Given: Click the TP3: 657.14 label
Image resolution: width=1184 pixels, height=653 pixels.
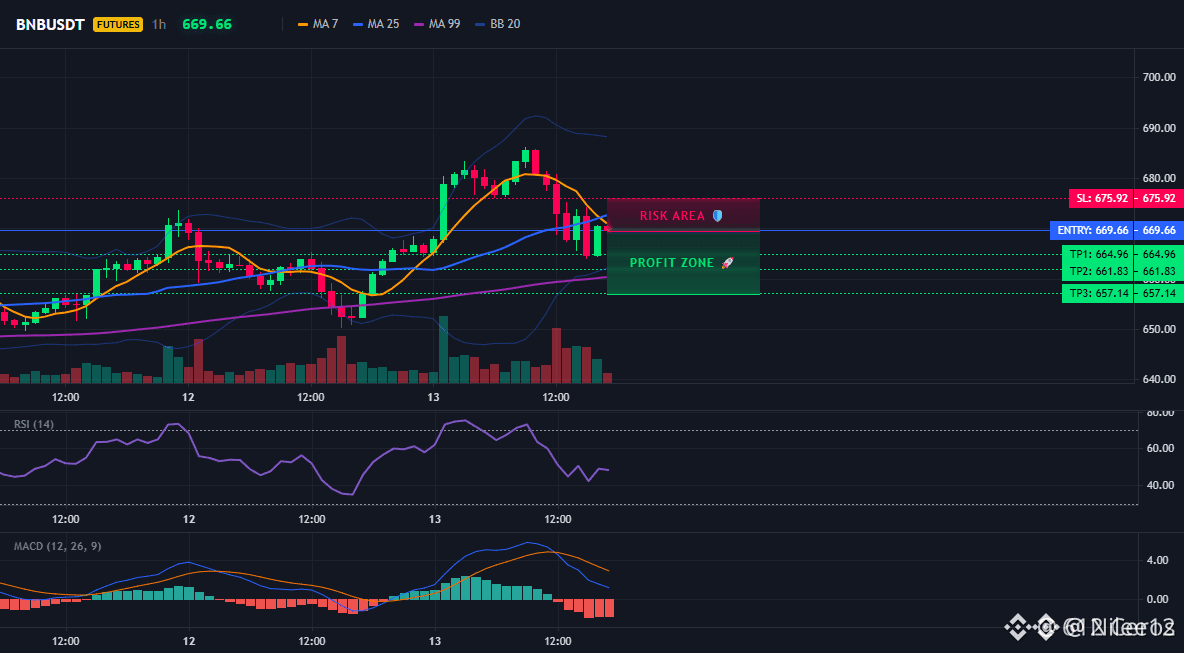Looking at the screenshot, I should 1098,294.
